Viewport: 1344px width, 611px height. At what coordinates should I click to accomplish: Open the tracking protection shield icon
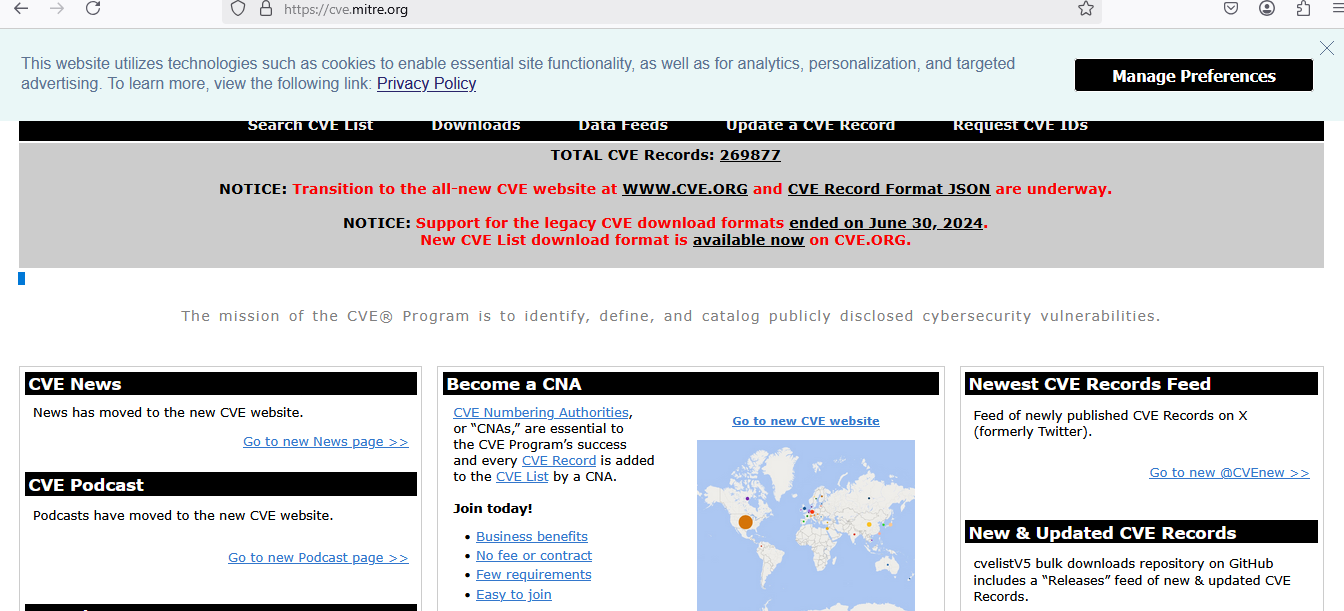pyautogui.click(x=238, y=9)
